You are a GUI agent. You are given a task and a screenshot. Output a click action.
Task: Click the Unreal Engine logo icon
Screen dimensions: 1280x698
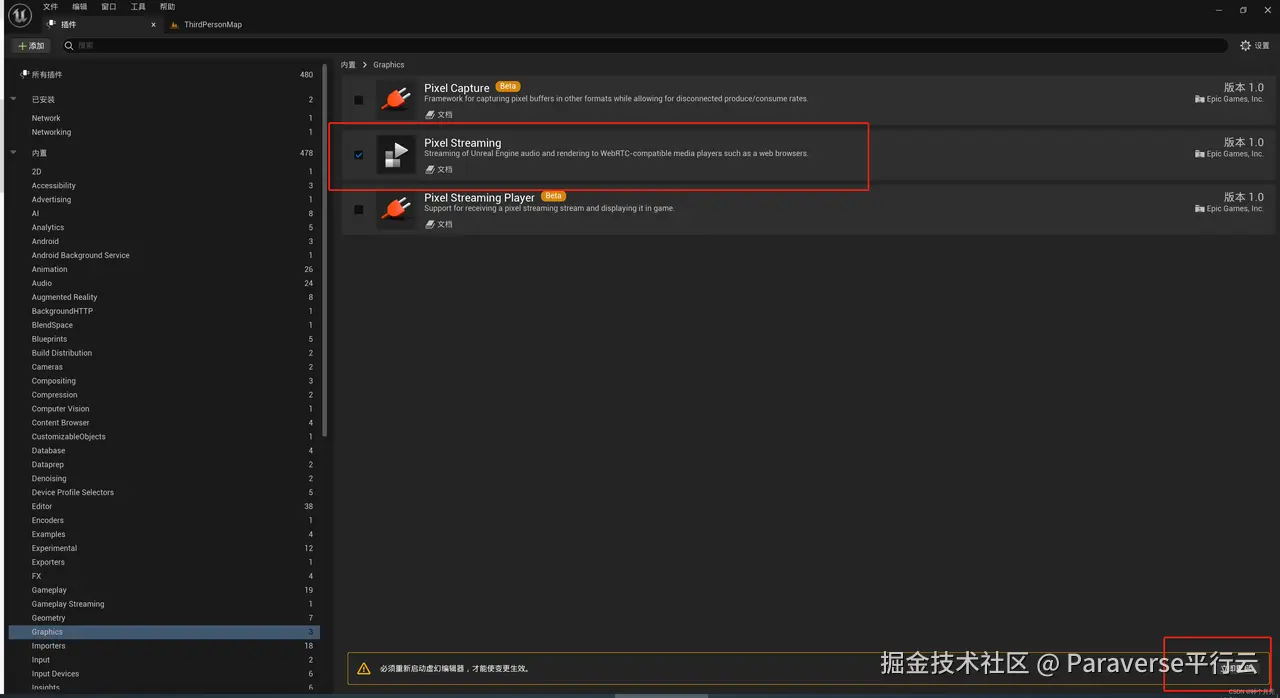point(20,15)
